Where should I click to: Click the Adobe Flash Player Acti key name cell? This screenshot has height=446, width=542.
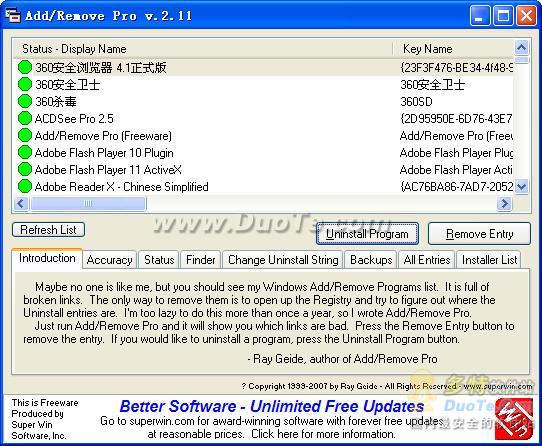[x=456, y=170]
